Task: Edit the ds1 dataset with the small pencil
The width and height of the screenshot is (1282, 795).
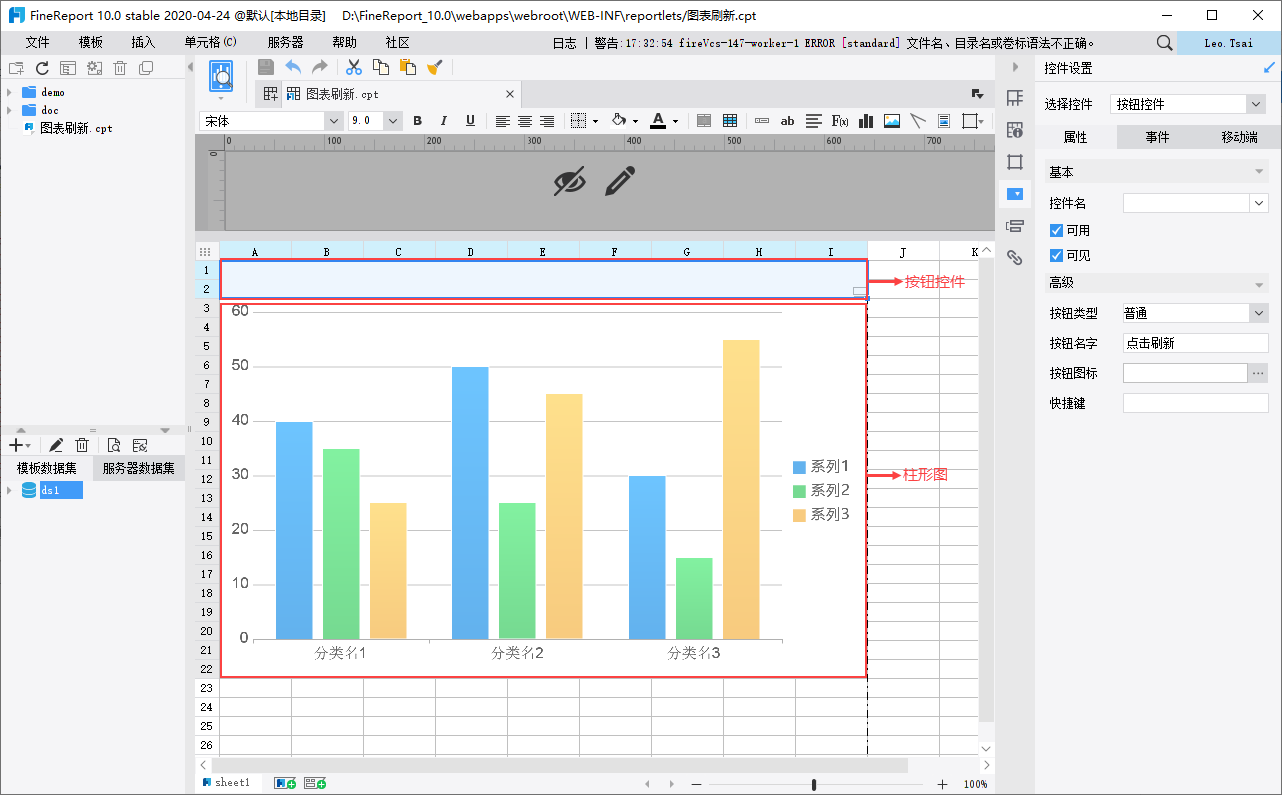Action: 57,445
